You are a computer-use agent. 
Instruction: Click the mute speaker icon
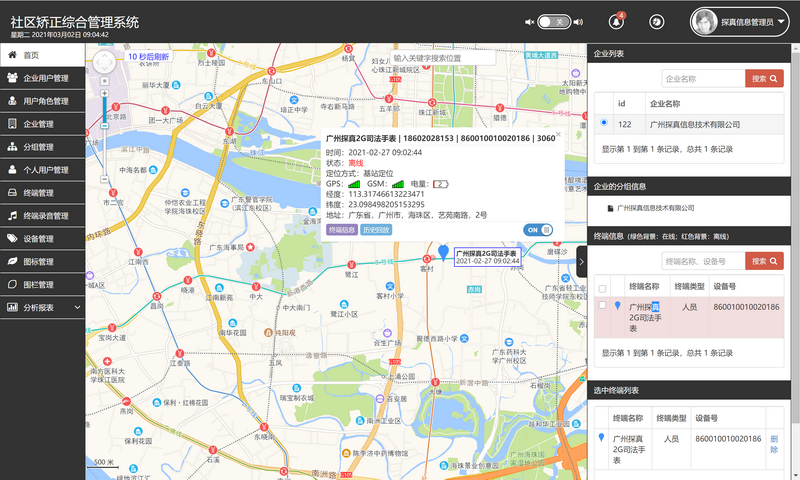click(530, 22)
